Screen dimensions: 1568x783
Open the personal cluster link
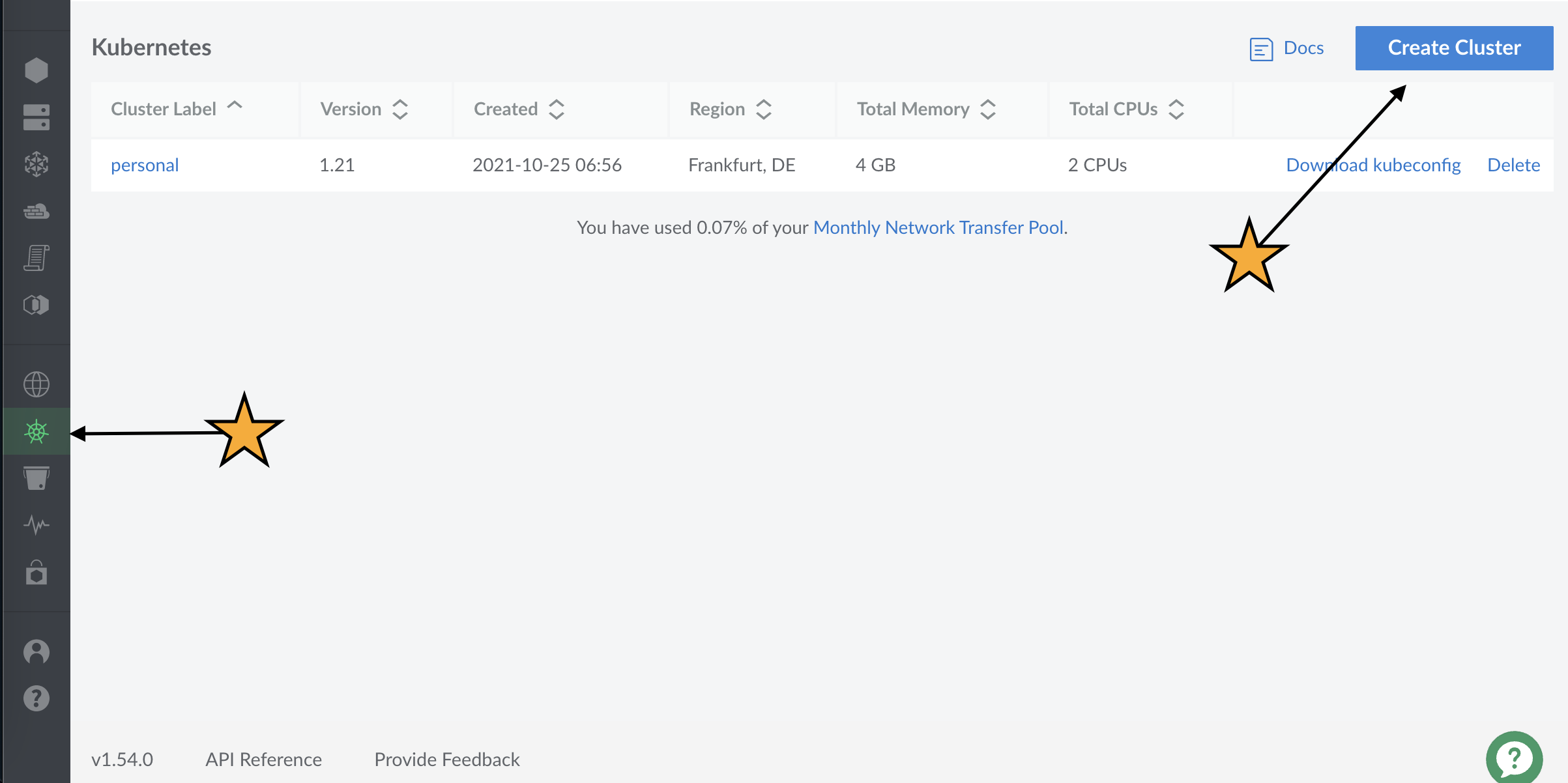tap(145, 165)
